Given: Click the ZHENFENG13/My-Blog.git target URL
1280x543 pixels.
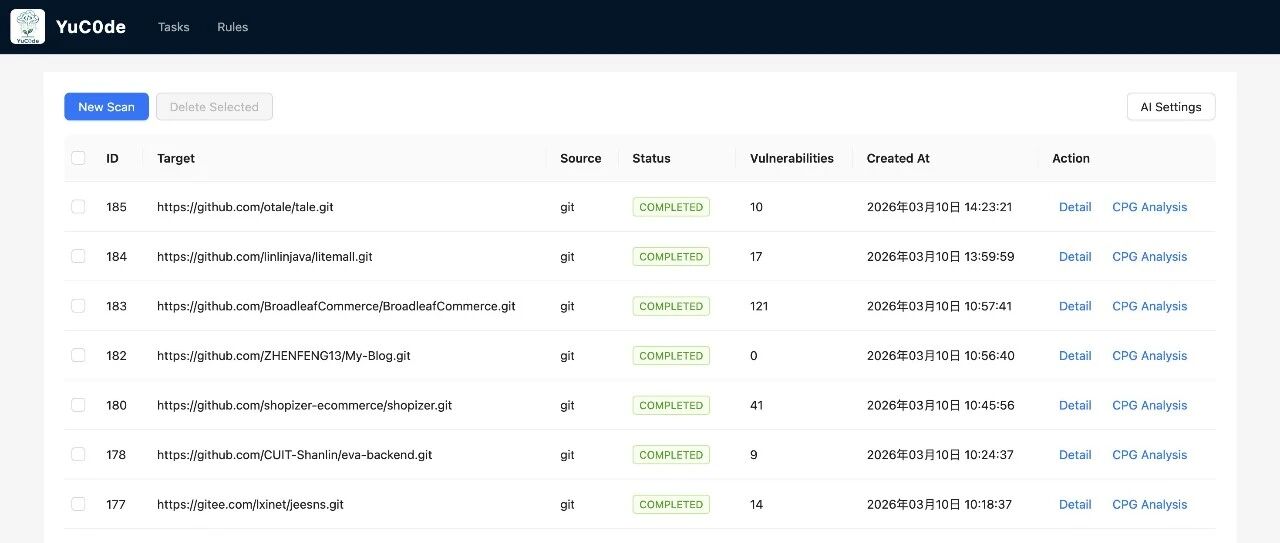Looking at the screenshot, I should click(284, 356).
